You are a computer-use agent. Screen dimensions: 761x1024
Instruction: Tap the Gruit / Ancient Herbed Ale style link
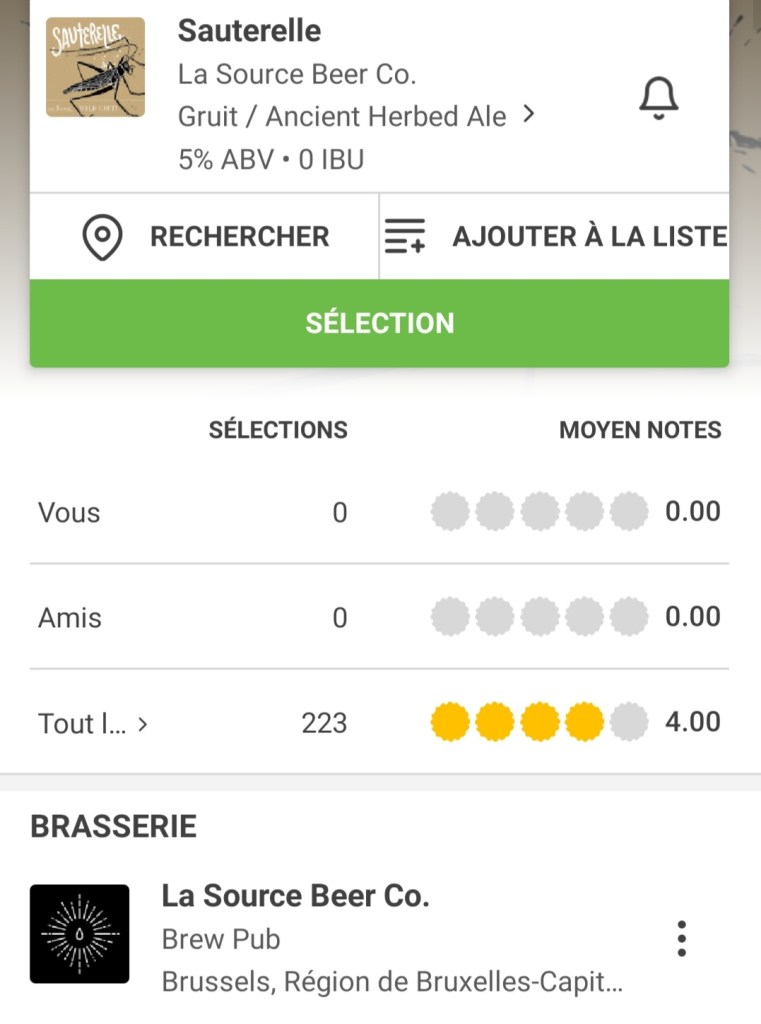coord(342,116)
